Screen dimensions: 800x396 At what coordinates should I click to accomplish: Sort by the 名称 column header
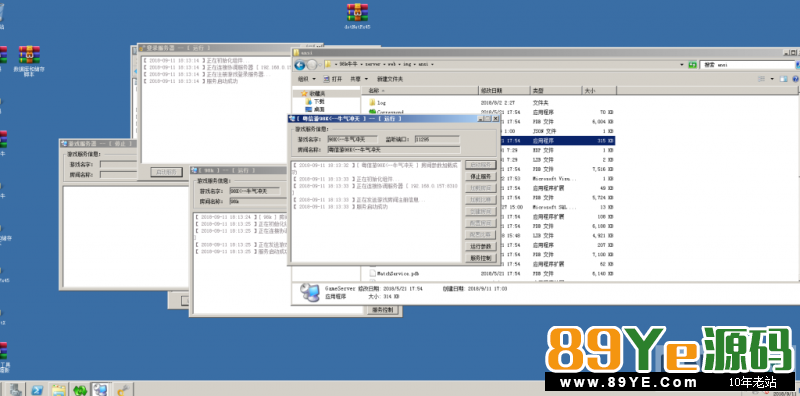421,90
